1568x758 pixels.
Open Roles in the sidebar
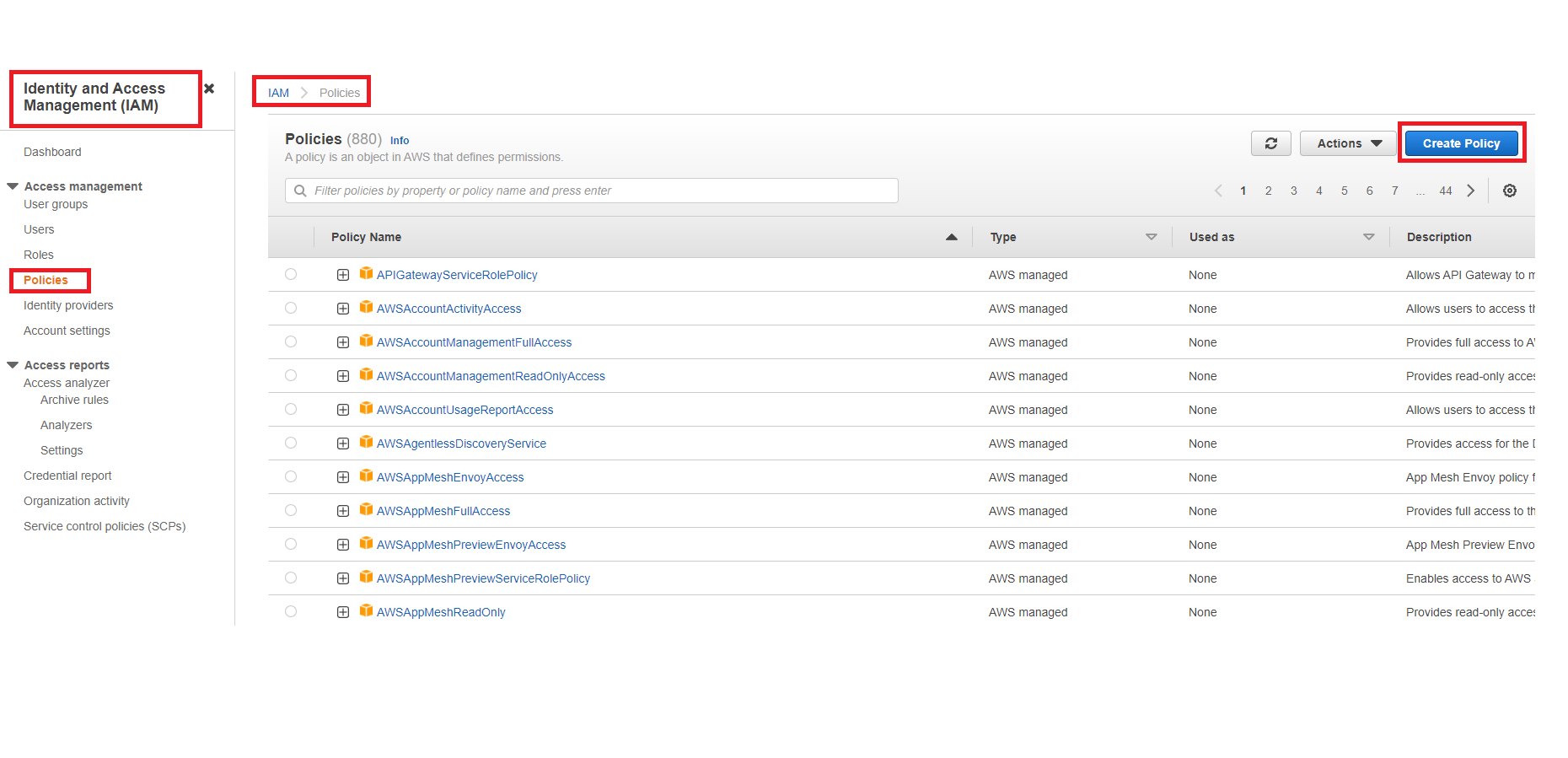pos(39,255)
